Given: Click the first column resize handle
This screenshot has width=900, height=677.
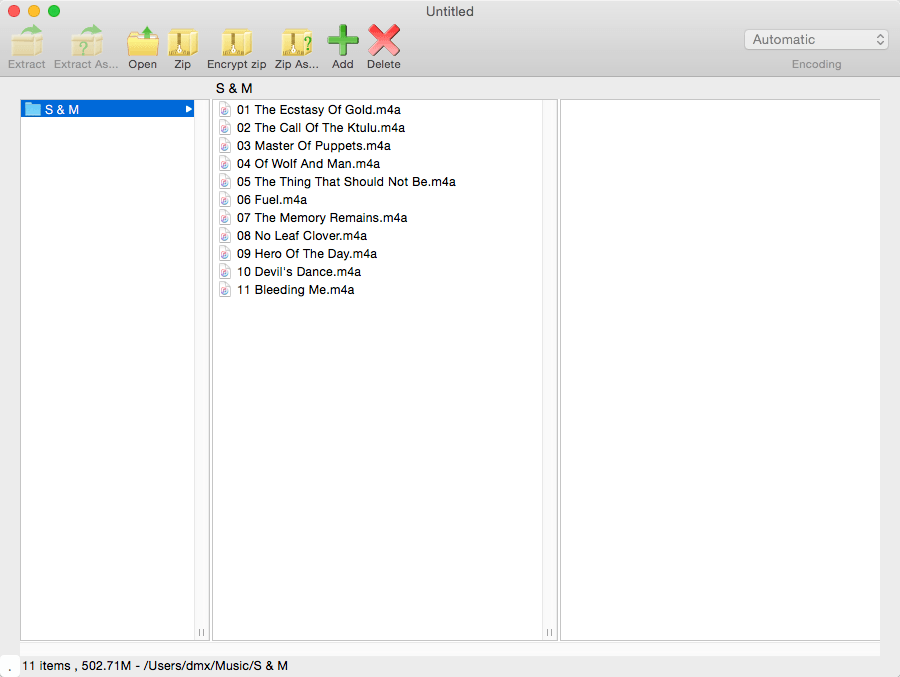Looking at the screenshot, I should click(x=201, y=632).
